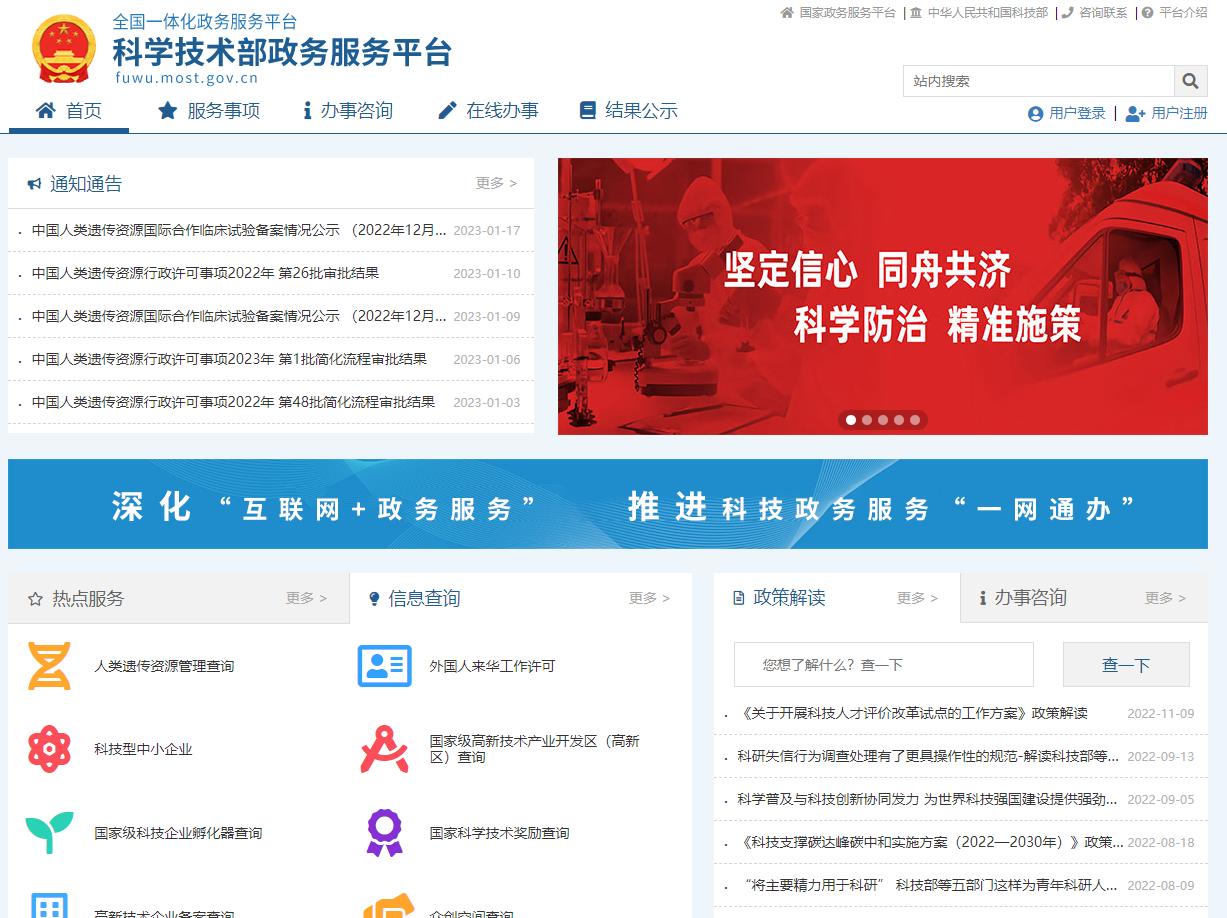1227x918 pixels.
Task: Expand 更多 beside 政策解读
Action: tap(917, 598)
